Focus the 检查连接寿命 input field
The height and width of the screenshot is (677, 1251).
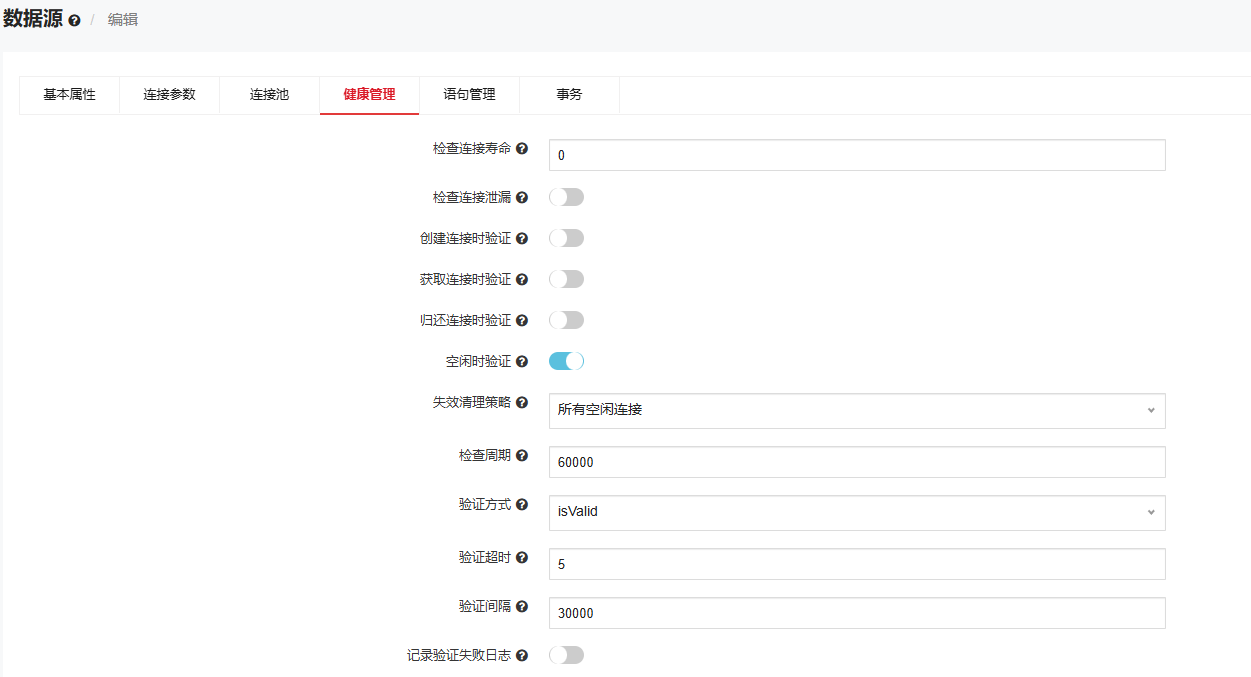857,155
